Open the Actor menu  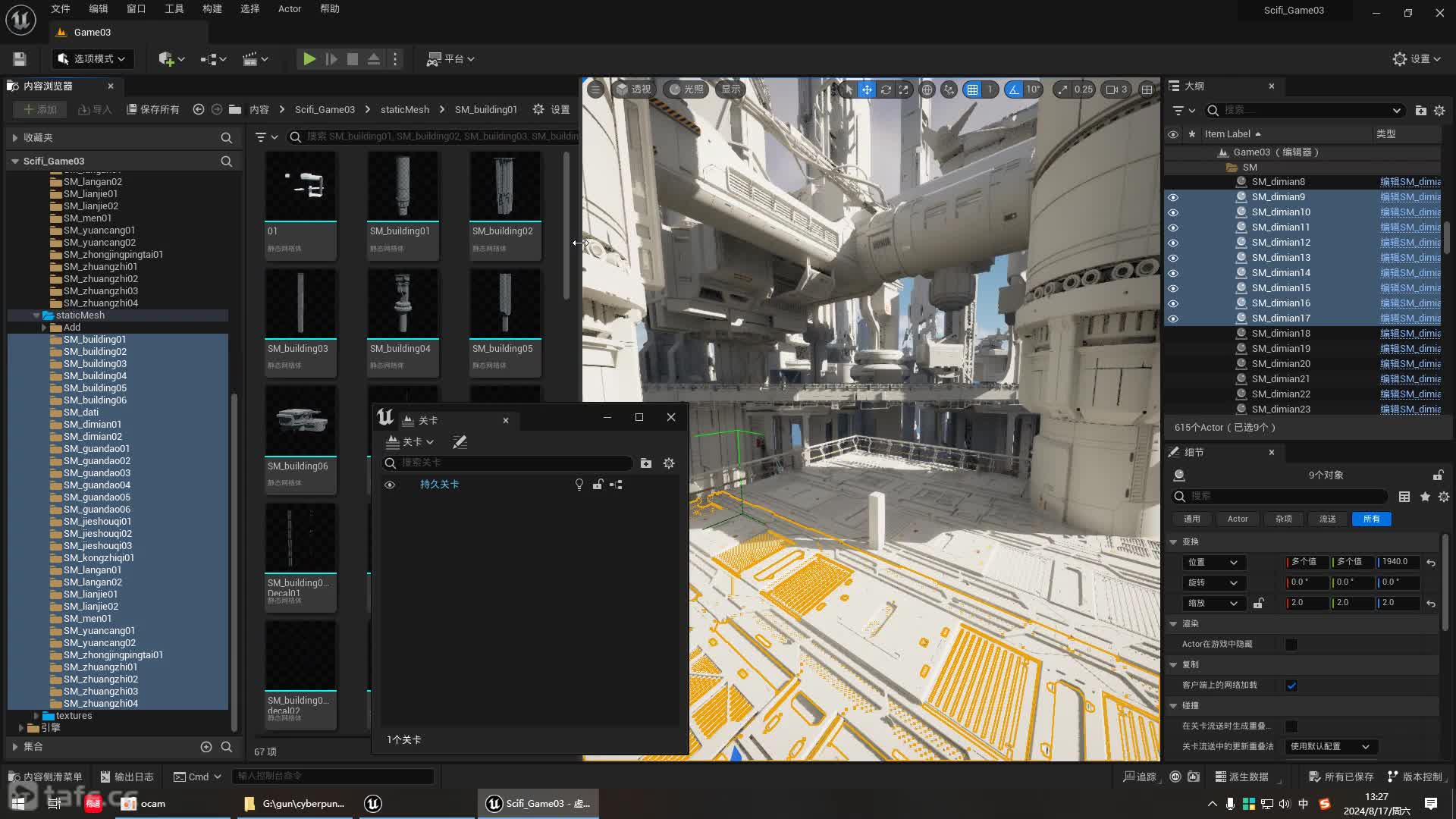(x=290, y=9)
